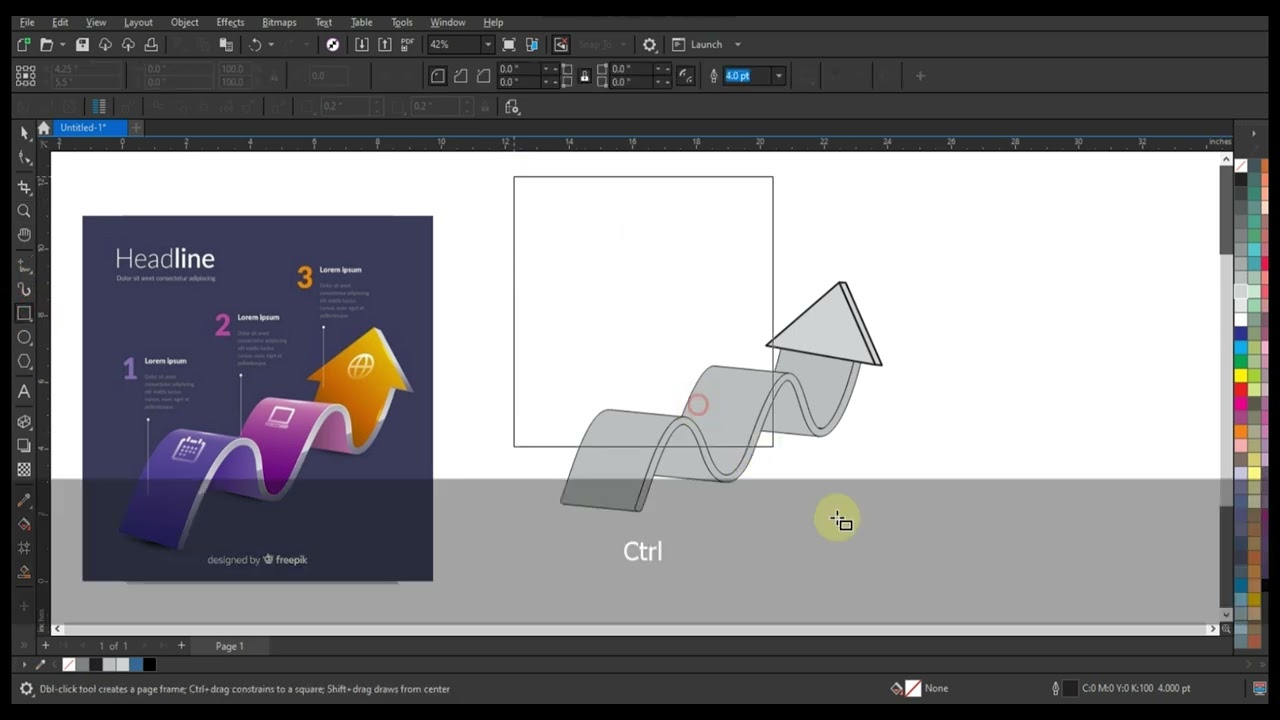Viewport: 1280px width, 720px height.
Task: Open the Undo history dropdown arrow
Action: pos(271,44)
